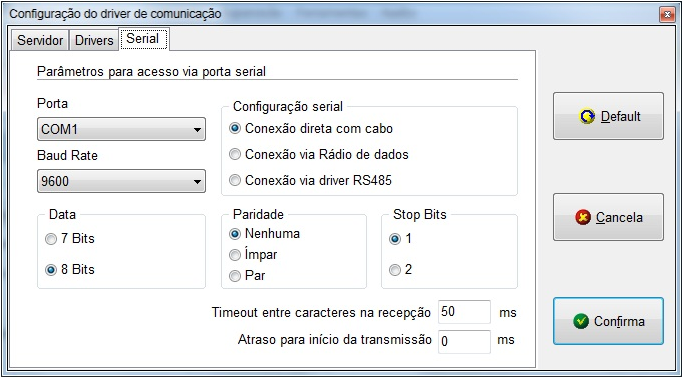Switch to the Servidor tab
This screenshot has width=682, height=377.
tap(40, 40)
